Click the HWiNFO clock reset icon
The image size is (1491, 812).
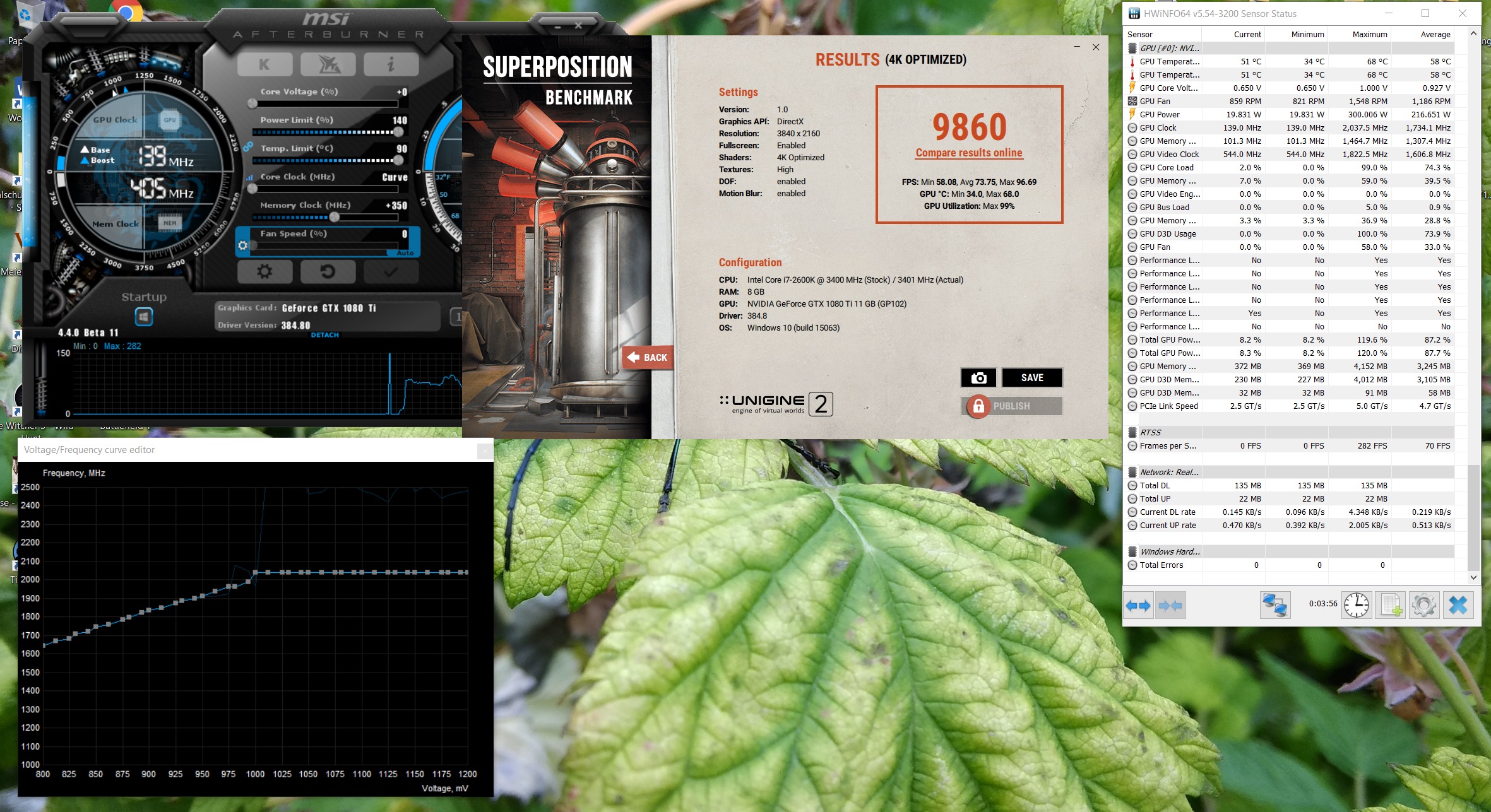point(1356,606)
